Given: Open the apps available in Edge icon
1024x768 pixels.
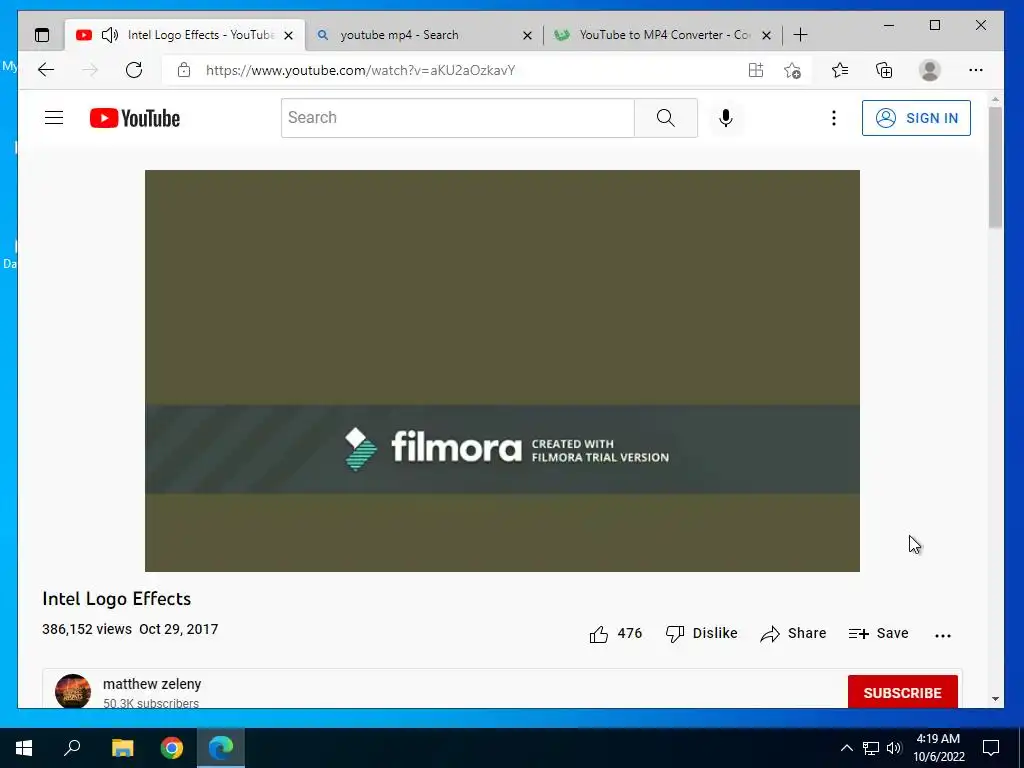Looking at the screenshot, I should [x=756, y=70].
